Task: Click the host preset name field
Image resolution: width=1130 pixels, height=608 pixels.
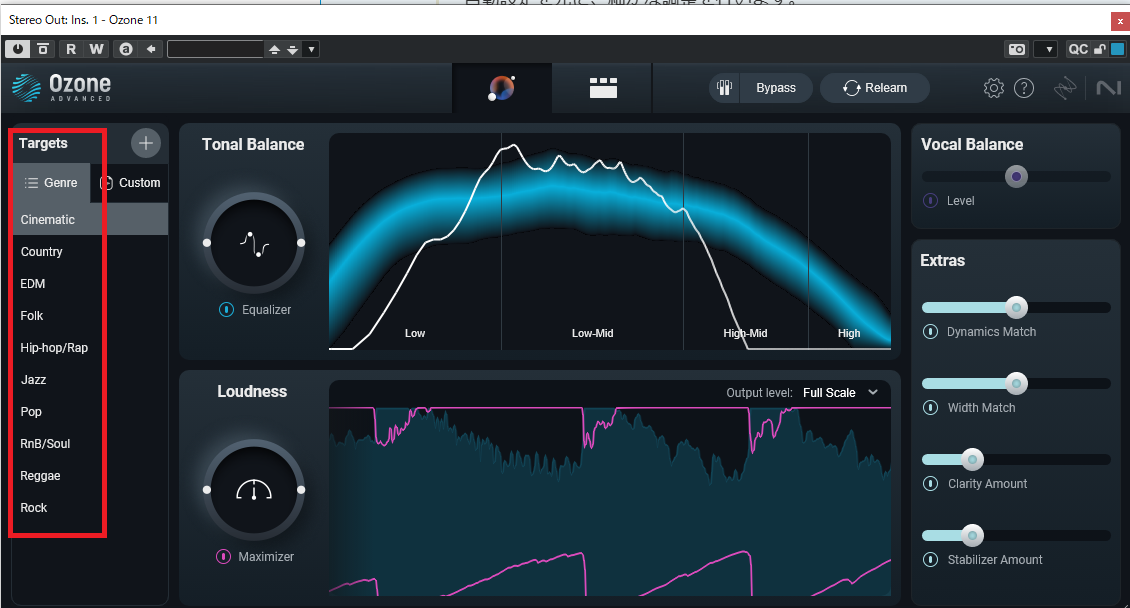Action: point(215,49)
